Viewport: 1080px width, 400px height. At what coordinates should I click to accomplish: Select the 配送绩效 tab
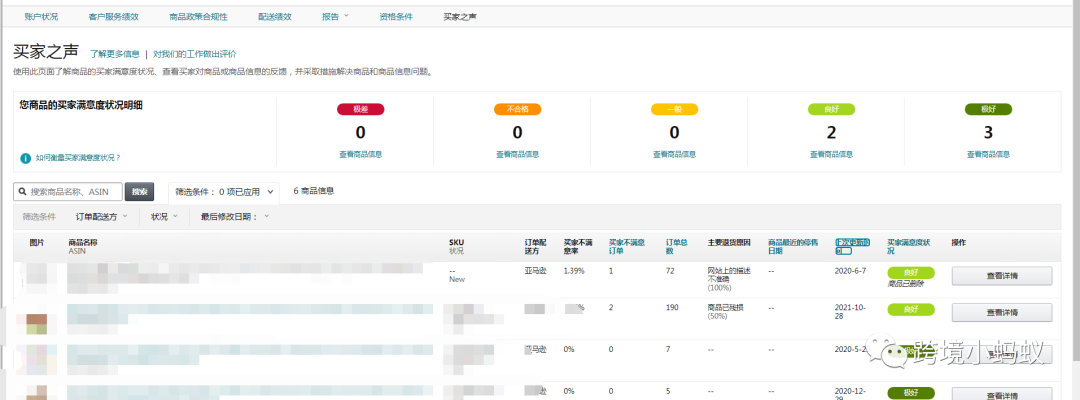pos(275,17)
